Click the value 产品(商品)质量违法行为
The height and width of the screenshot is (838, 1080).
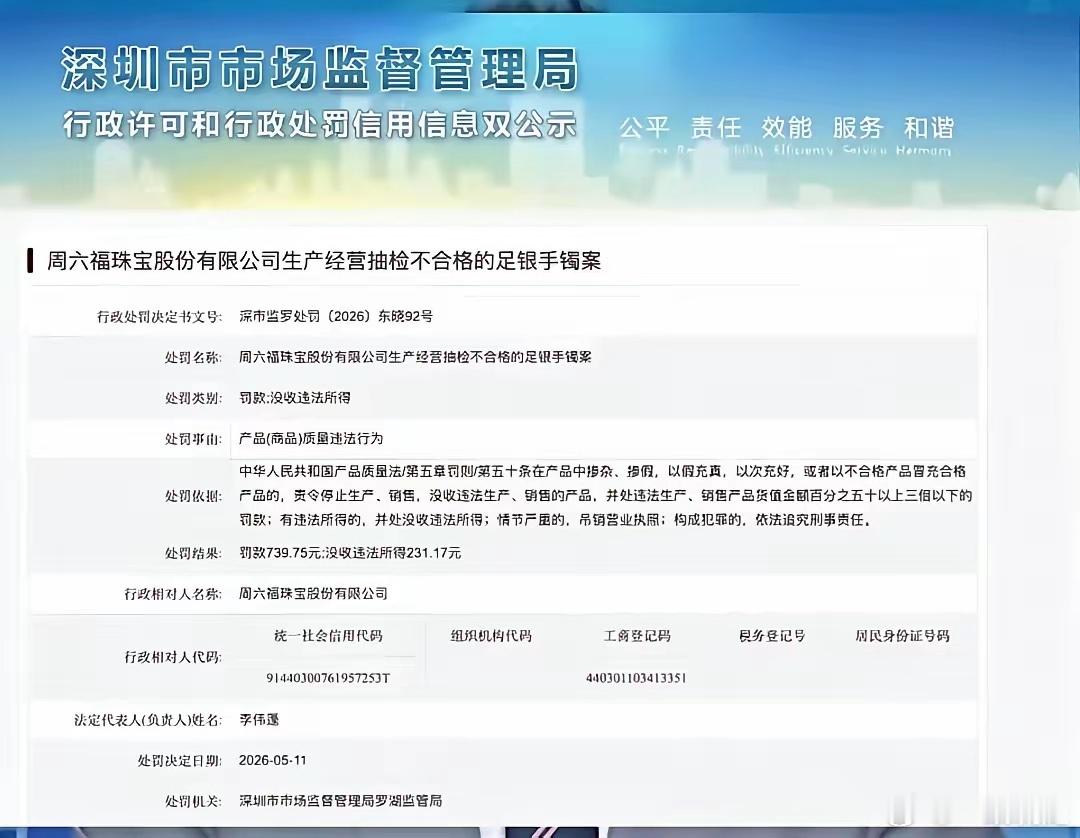click(311, 439)
